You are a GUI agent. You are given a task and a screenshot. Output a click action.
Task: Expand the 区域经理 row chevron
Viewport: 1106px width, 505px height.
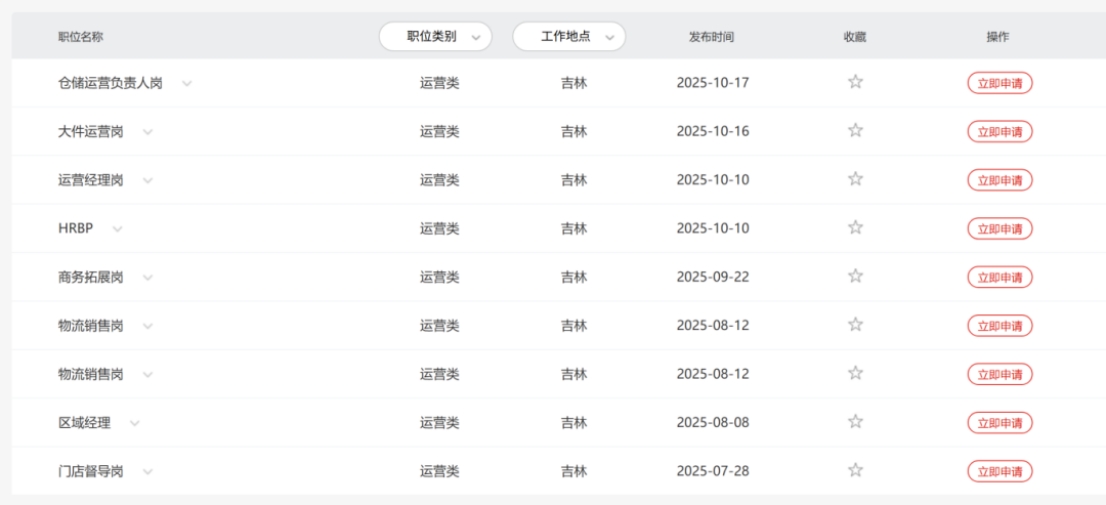point(135,423)
